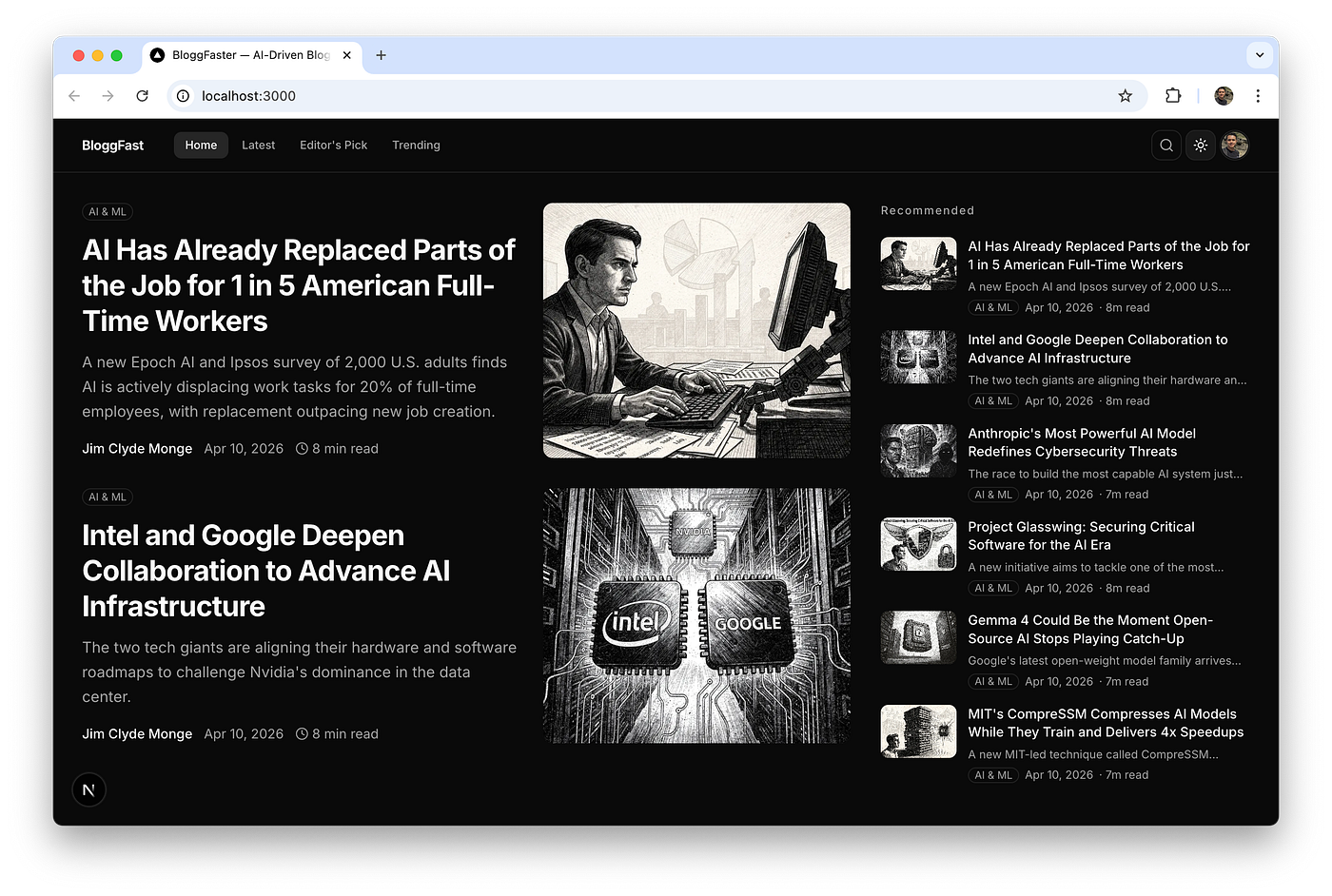
Task: Click the site info icon in the address bar
Action: point(182,95)
